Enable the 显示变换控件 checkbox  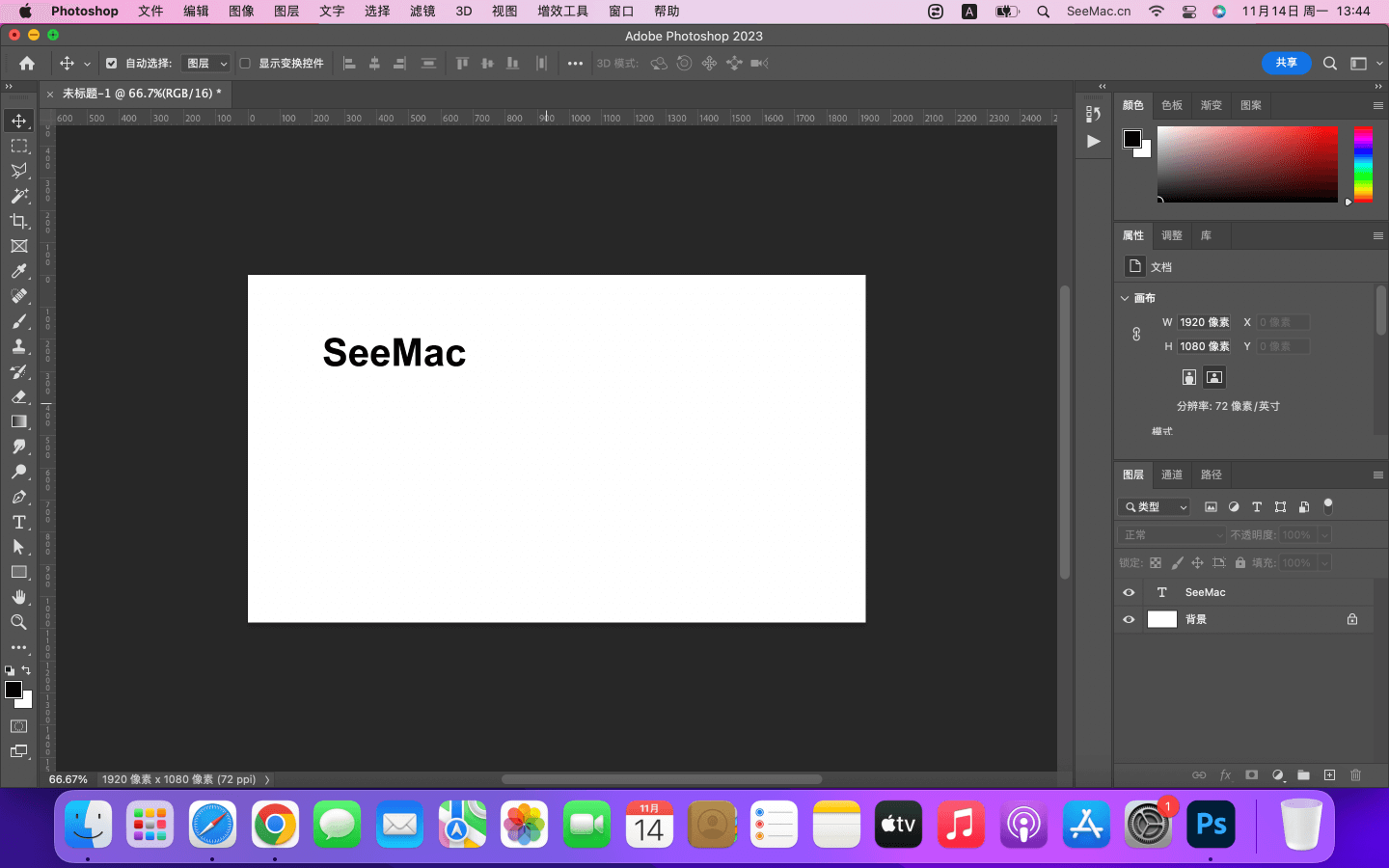(245, 64)
